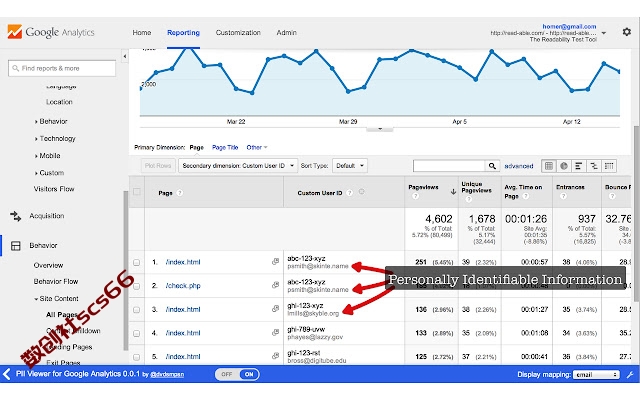640x400 pixels.
Task: Switch to pivot view icon
Action: (x=609, y=166)
